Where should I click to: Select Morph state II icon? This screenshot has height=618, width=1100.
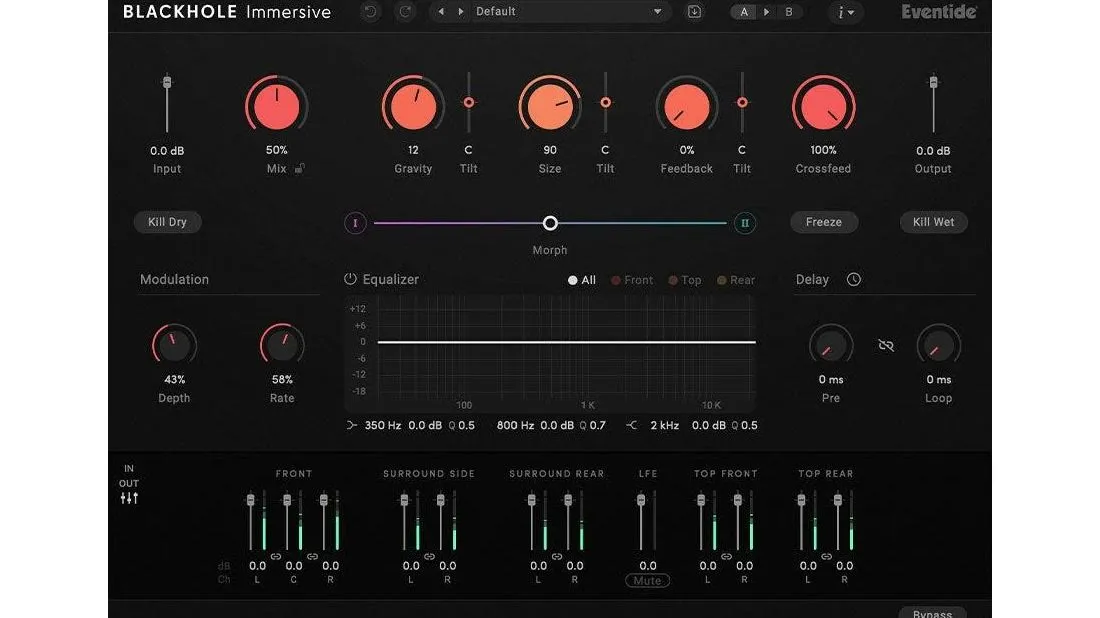coord(744,223)
